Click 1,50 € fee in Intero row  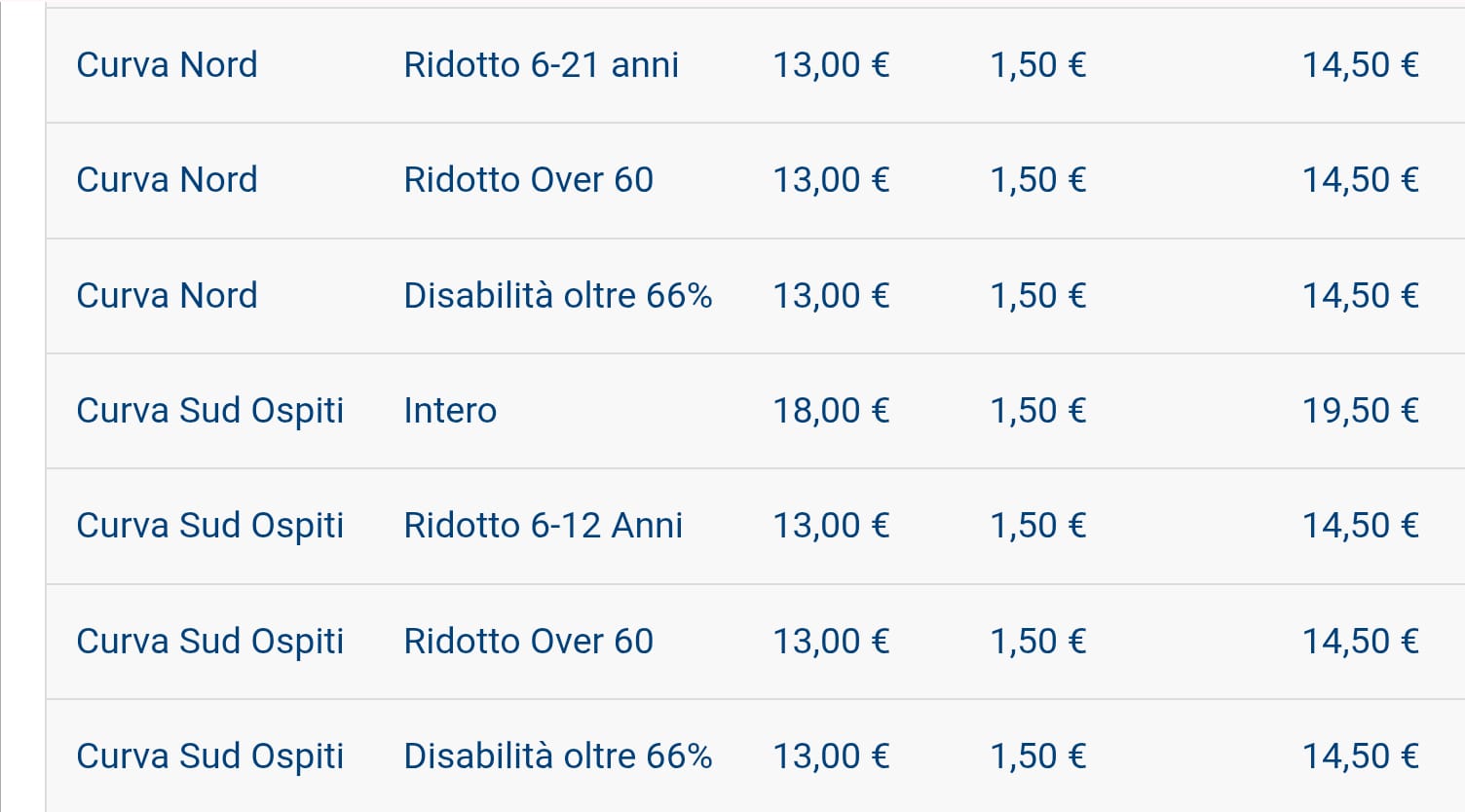[1037, 411]
